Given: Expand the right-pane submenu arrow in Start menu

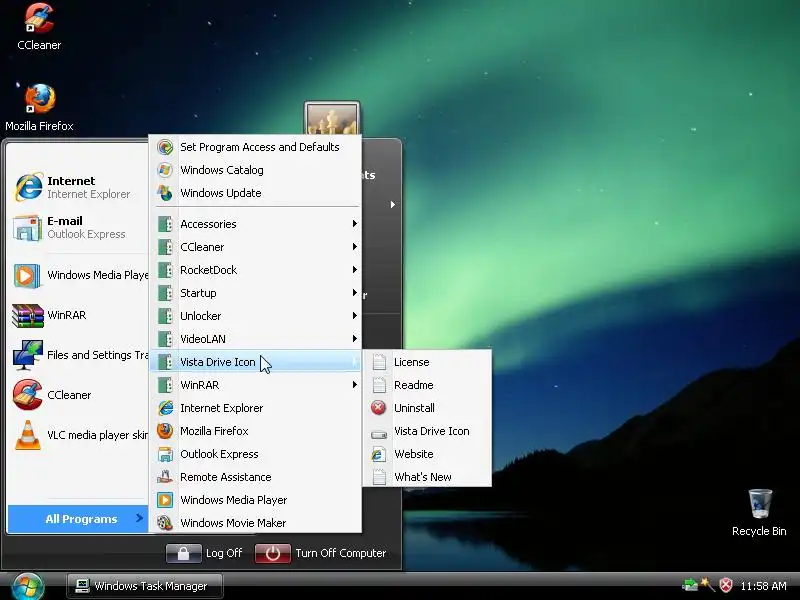Looking at the screenshot, I should coord(392,205).
